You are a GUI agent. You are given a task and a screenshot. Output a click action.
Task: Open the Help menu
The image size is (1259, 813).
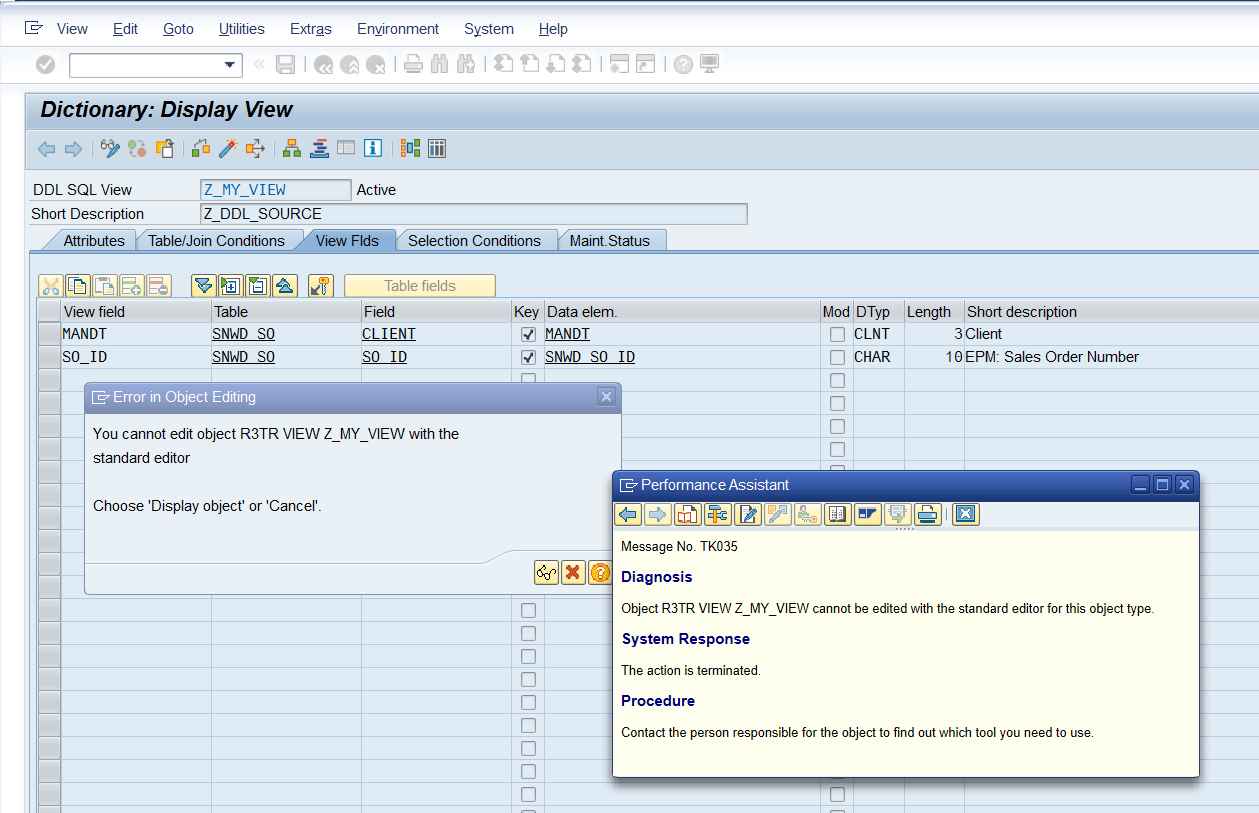tap(553, 29)
